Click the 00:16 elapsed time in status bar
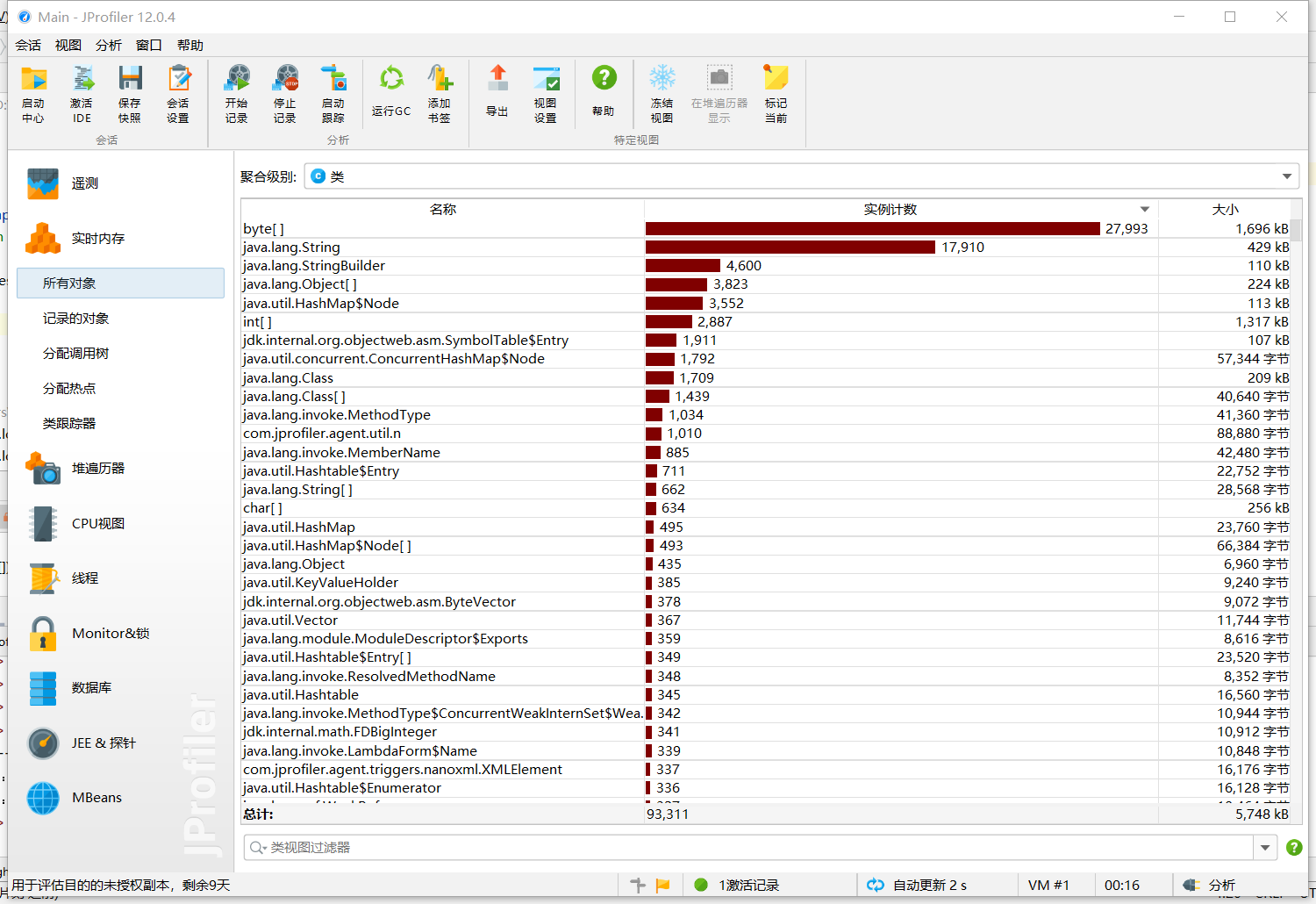 click(x=1122, y=885)
